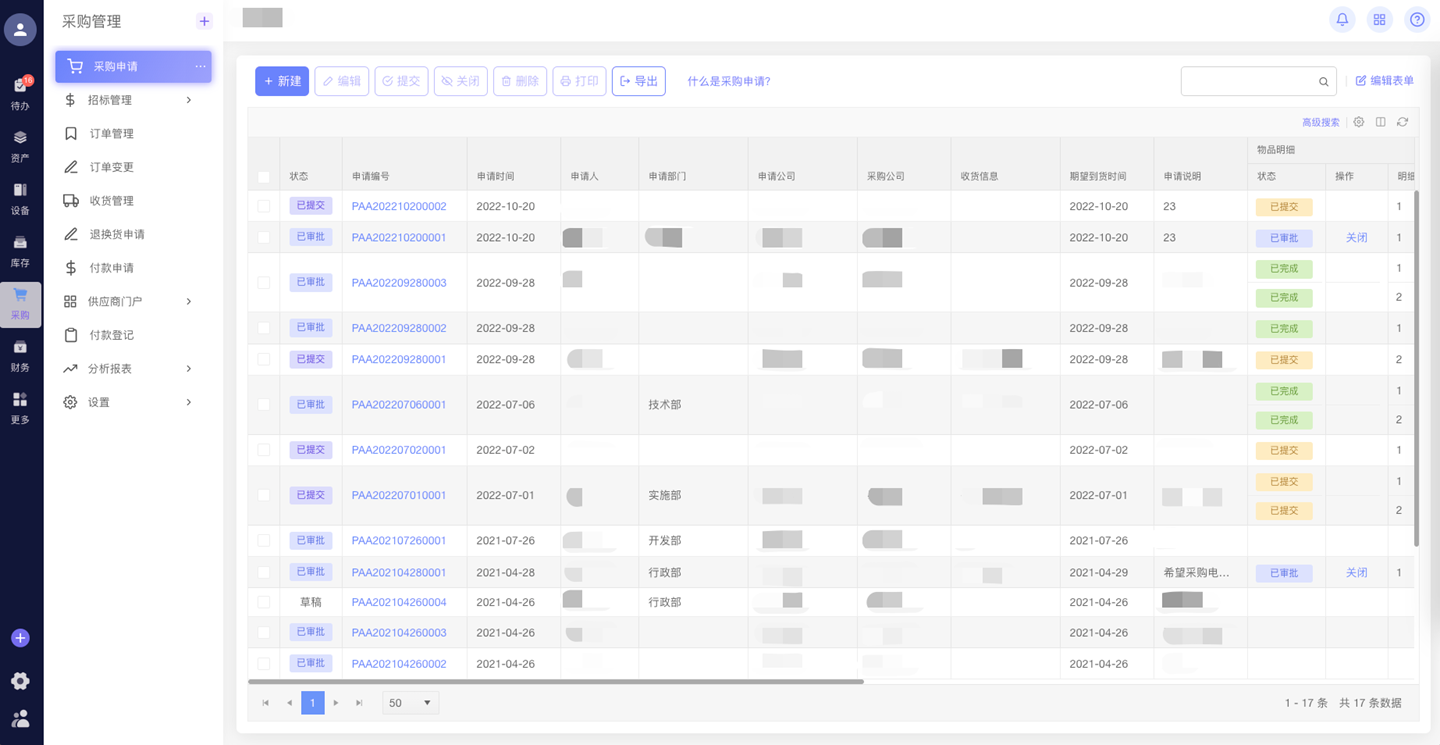Open the help question mark icon
This screenshot has height=745, width=1440.
pos(1417,19)
